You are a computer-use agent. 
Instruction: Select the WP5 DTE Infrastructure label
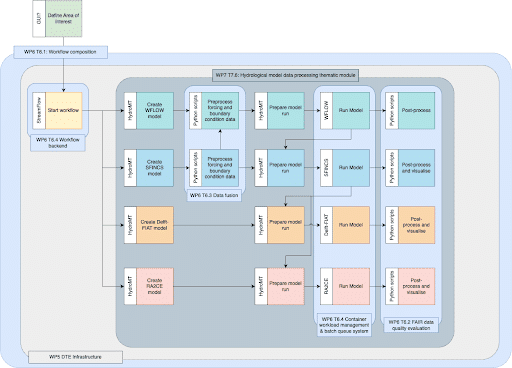click(x=75, y=357)
